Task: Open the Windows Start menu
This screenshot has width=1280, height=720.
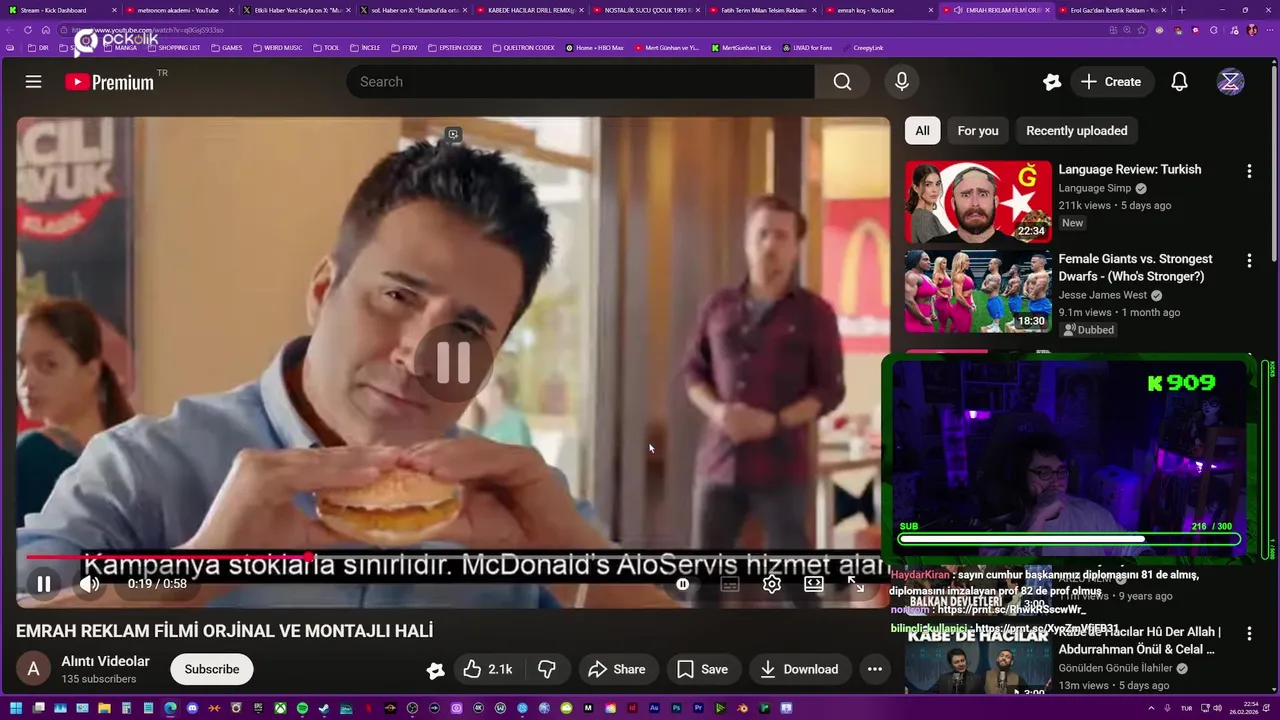Action: 16,708
